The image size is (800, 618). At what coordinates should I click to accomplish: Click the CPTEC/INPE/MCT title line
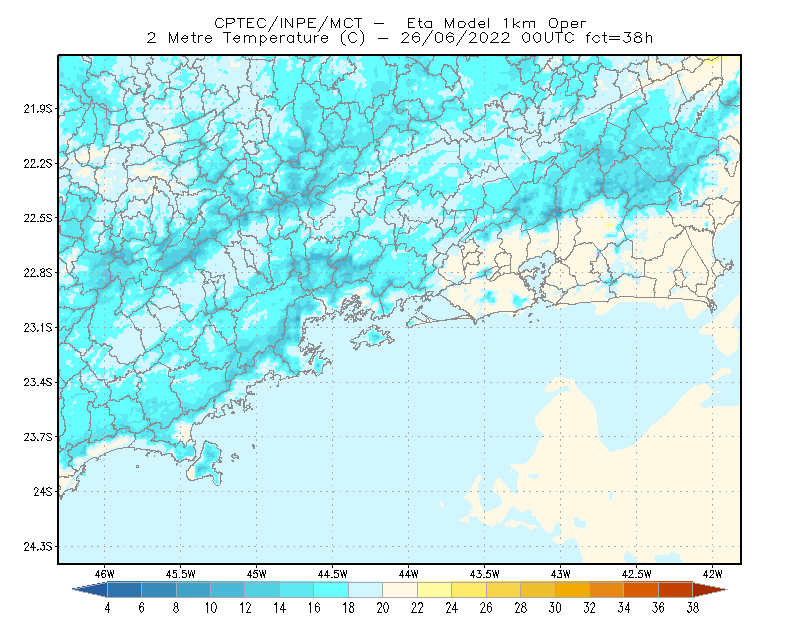click(x=400, y=23)
